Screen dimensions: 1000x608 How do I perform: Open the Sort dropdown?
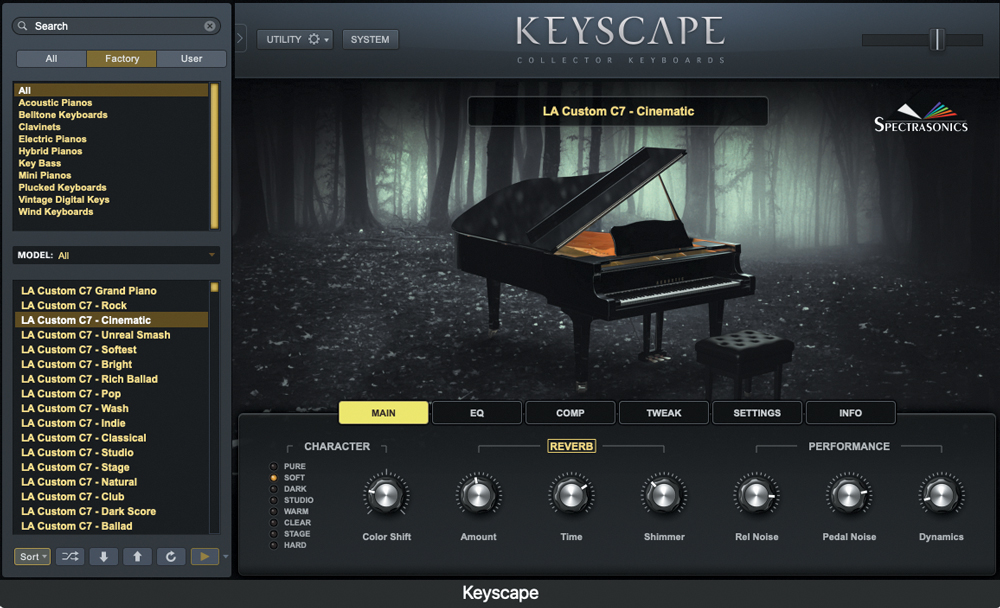pos(32,556)
